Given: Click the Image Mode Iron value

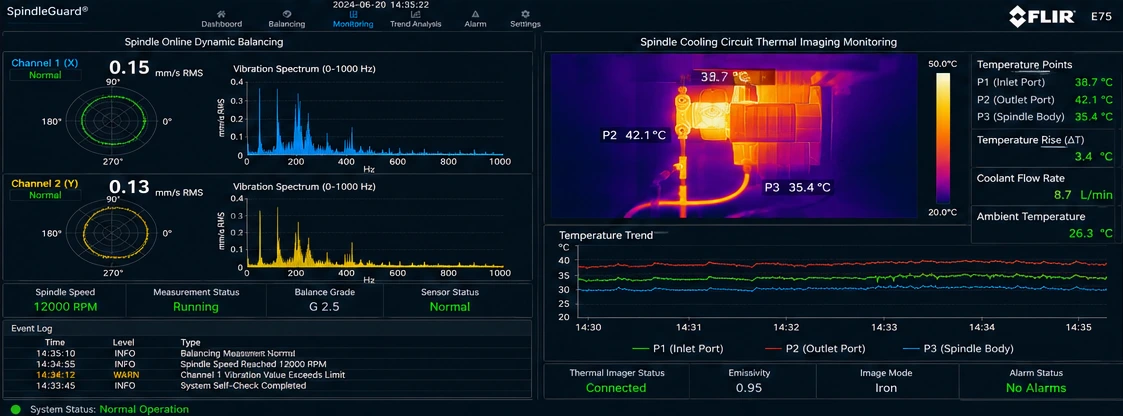Looking at the screenshot, I should click(x=888, y=388).
